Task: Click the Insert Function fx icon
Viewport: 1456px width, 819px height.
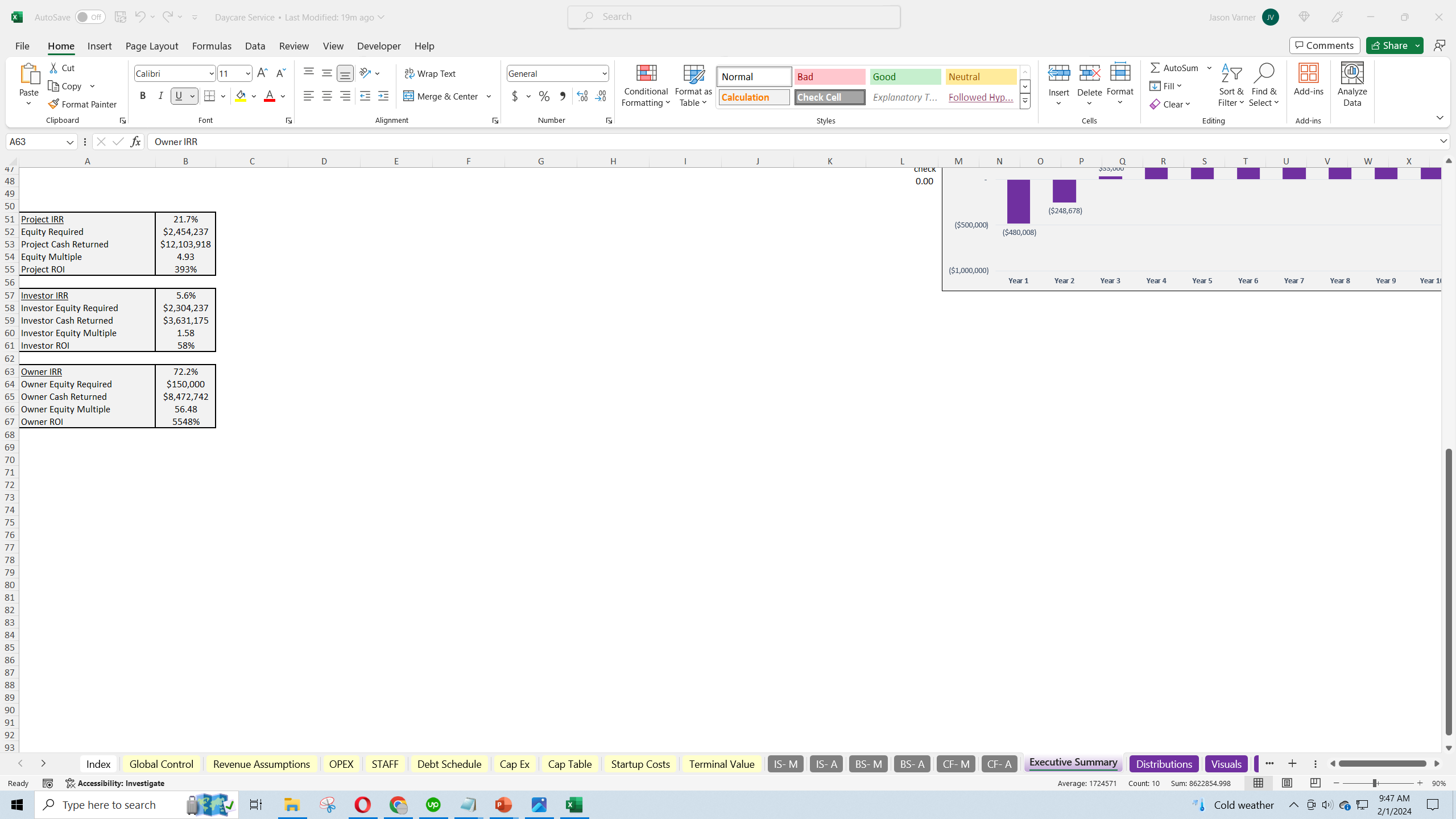Action: pos(135,142)
